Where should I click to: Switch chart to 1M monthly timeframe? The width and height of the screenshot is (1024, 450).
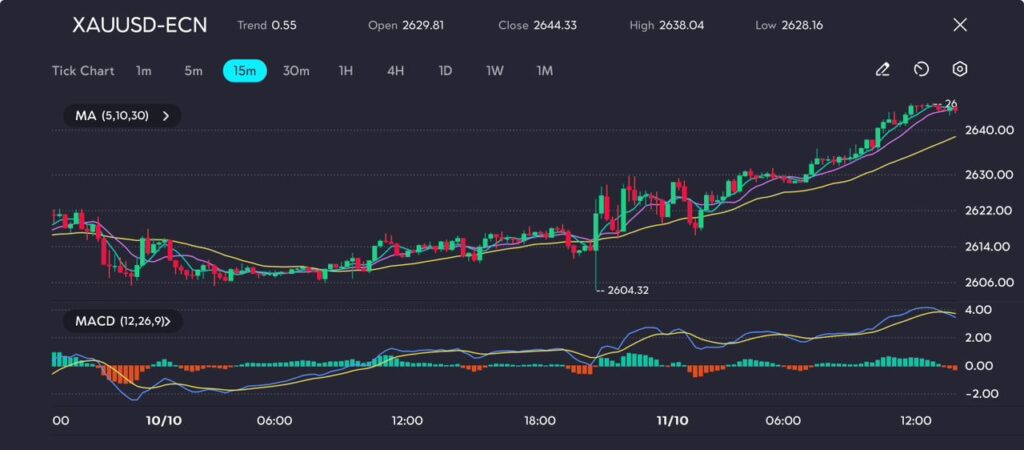pos(544,71)
